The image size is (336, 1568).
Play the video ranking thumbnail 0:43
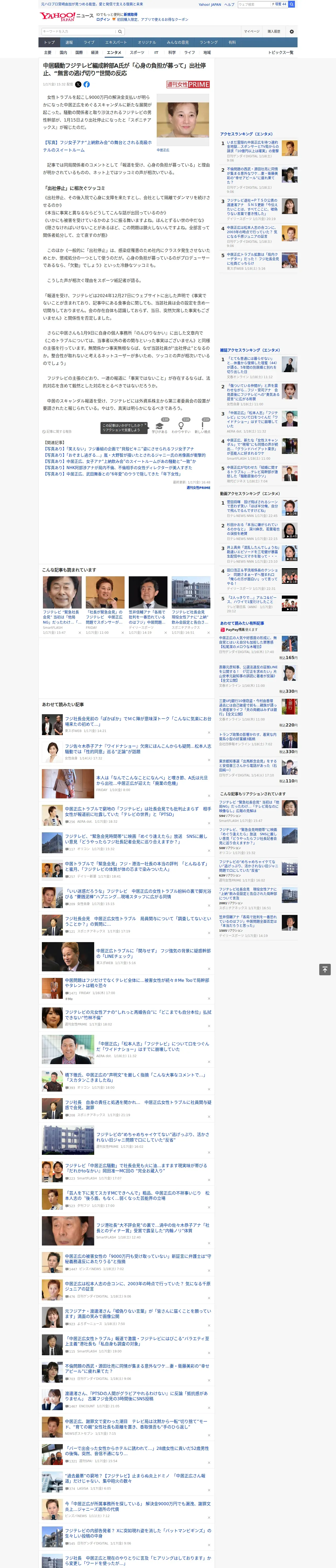[x=290, y=530]
